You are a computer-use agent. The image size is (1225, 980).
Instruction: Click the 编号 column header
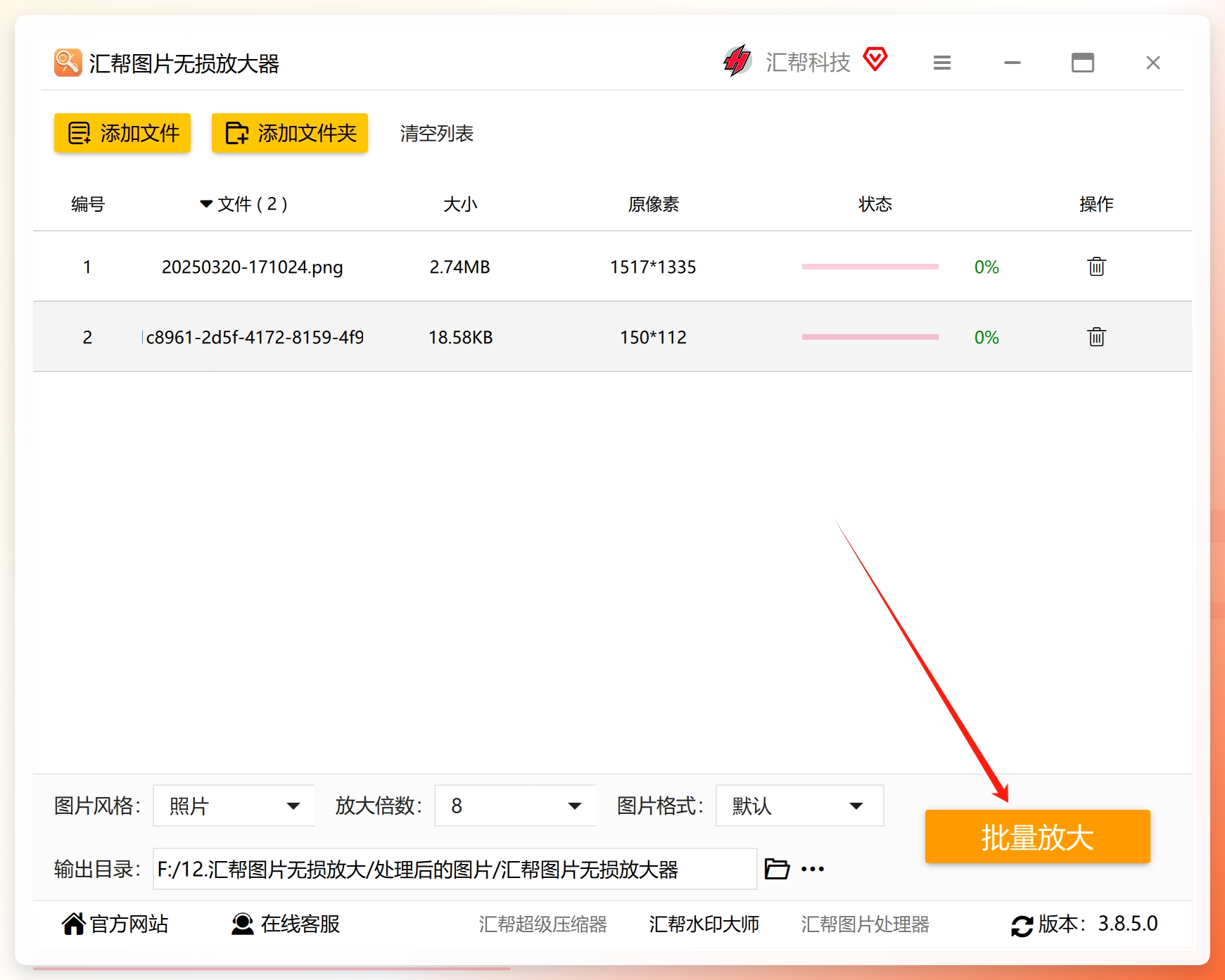coord(88,204)
